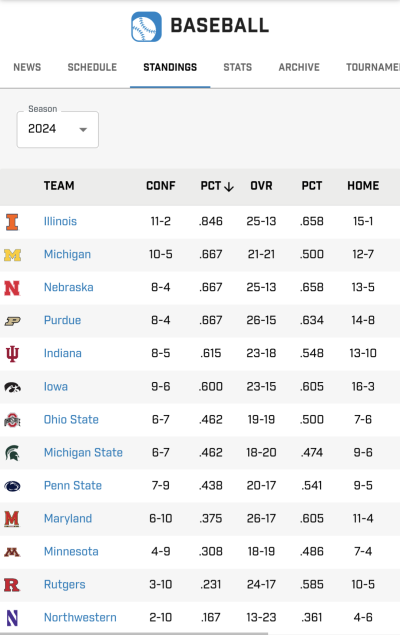
Task: Click the Illinois team logo
Action: pos(12,222)
